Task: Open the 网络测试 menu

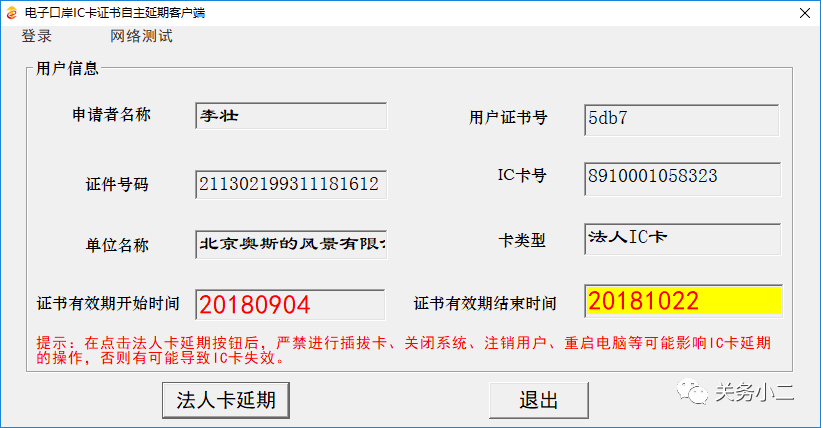Action: 141,36
